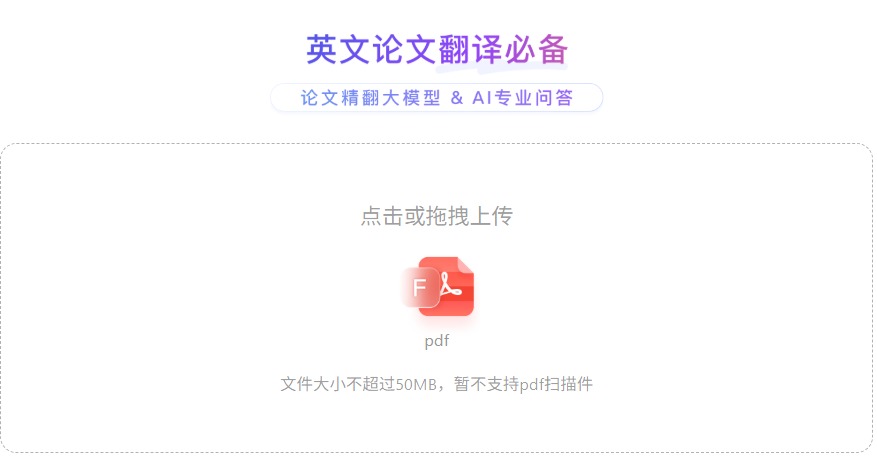
Task: Click the "点击或拖拽上传" upload prompt
Action: click(437, 216)
